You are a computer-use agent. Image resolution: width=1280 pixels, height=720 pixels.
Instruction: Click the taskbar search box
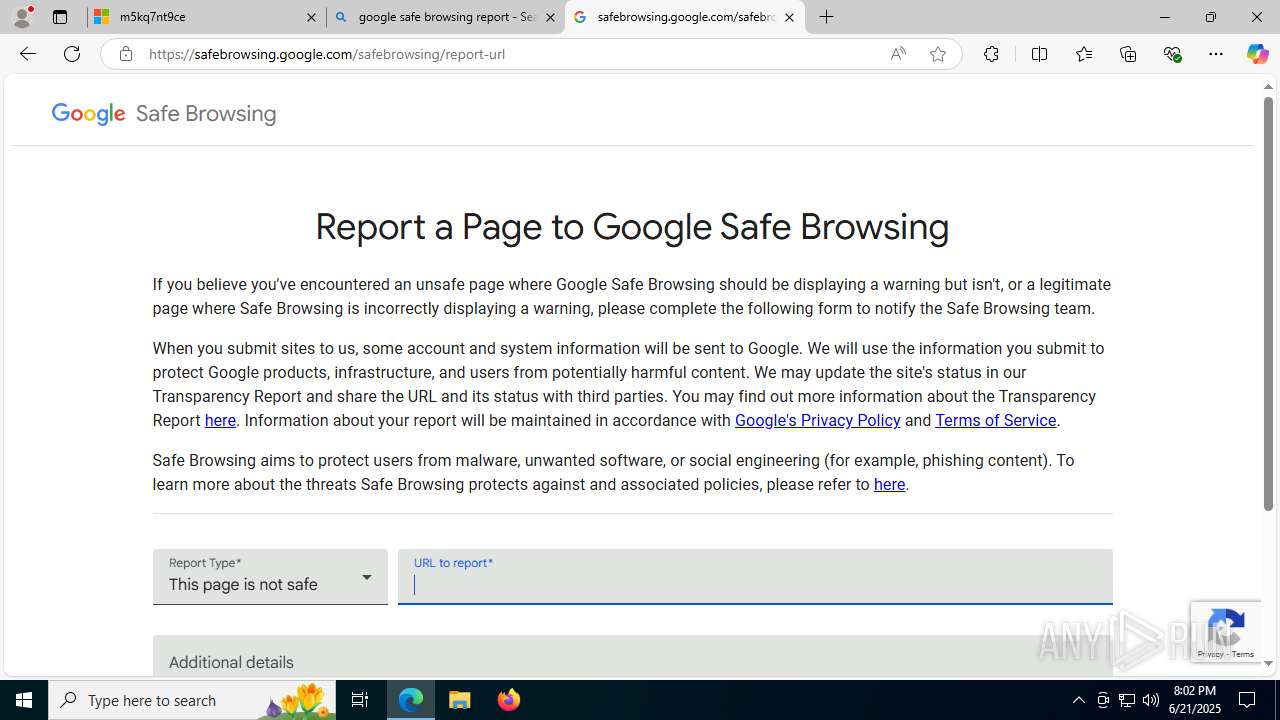point(192,700)
